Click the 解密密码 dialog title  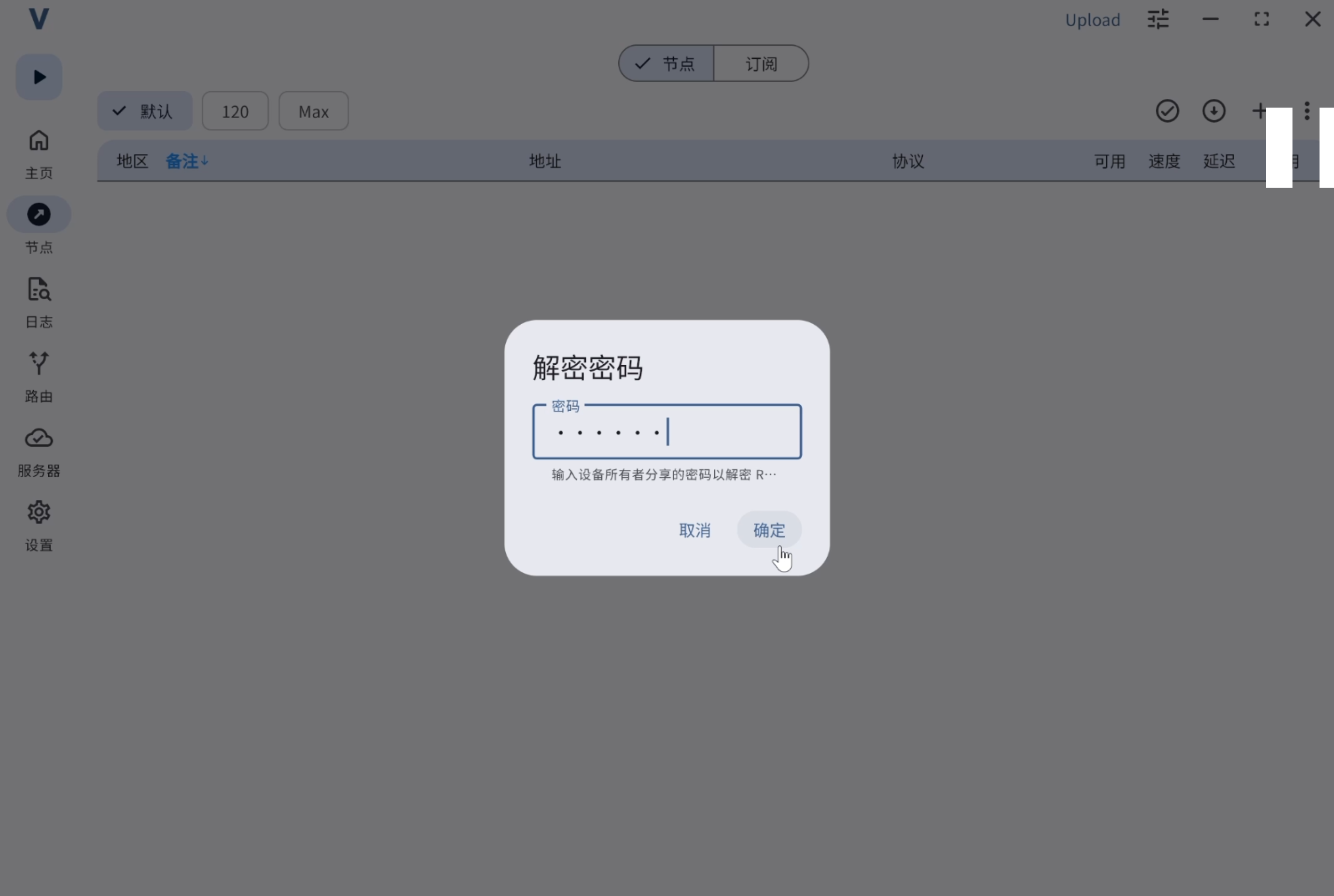(x=587, y=368)
